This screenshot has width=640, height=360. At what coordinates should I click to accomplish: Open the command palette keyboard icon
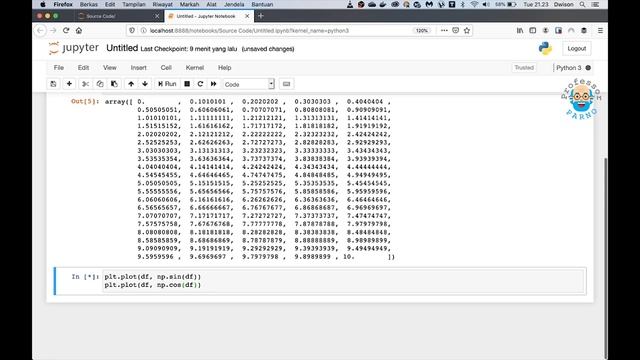coord(287,84)
